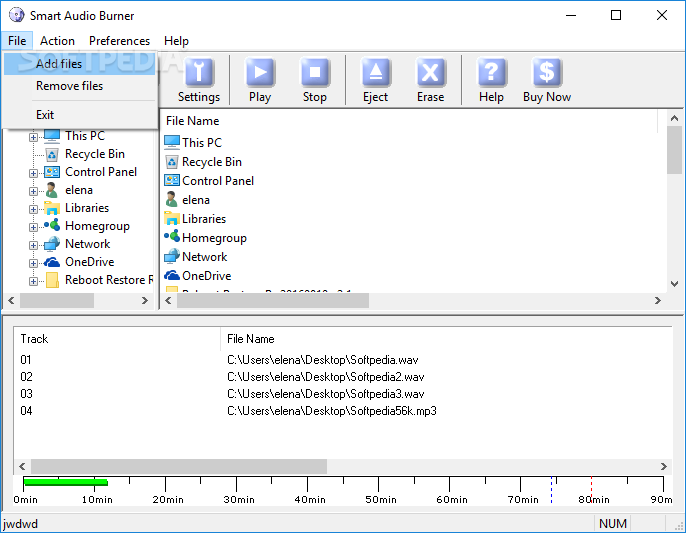
Task: Click OneDrive icon in file list
Action: (x=172, y=275)
